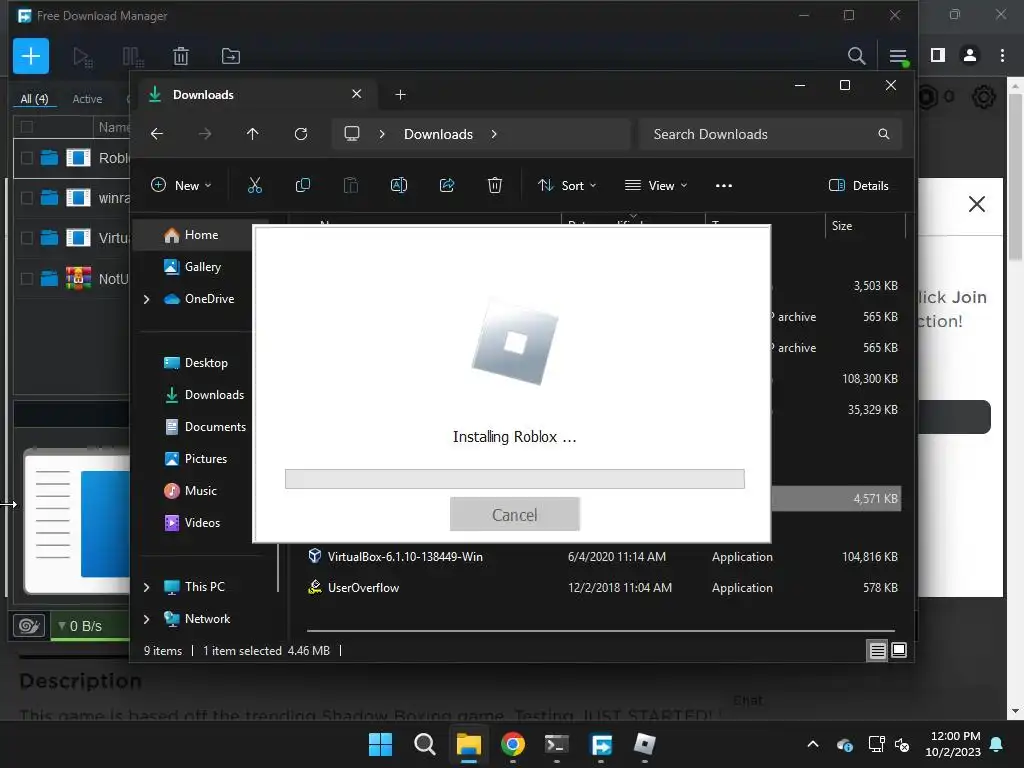Open a new File Explorer tab
Viewport: 1024px width, 768px height.
pos(400,95)
